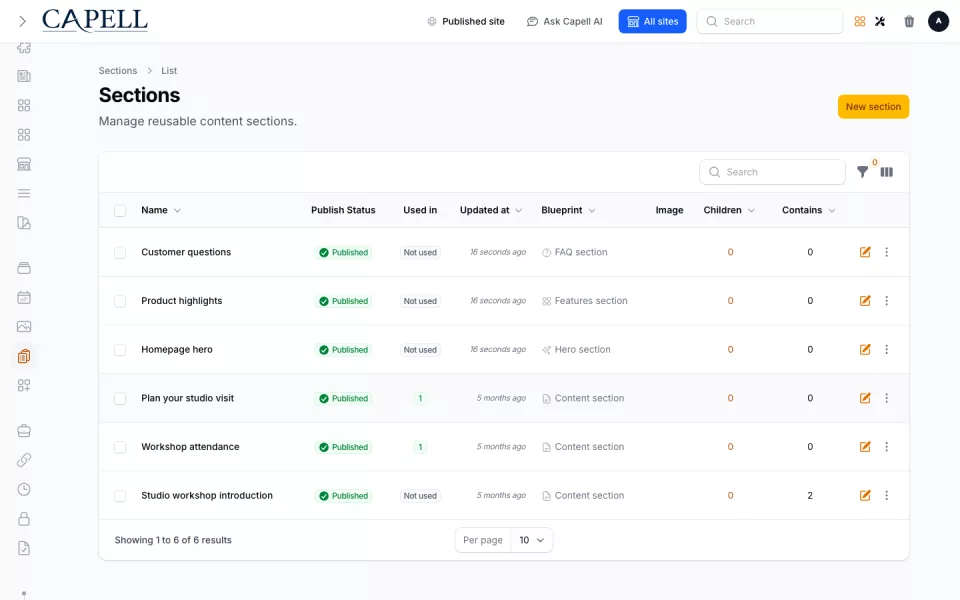
Task: Open the briefcase icon in the sidebar
Action: click(24, 431)
